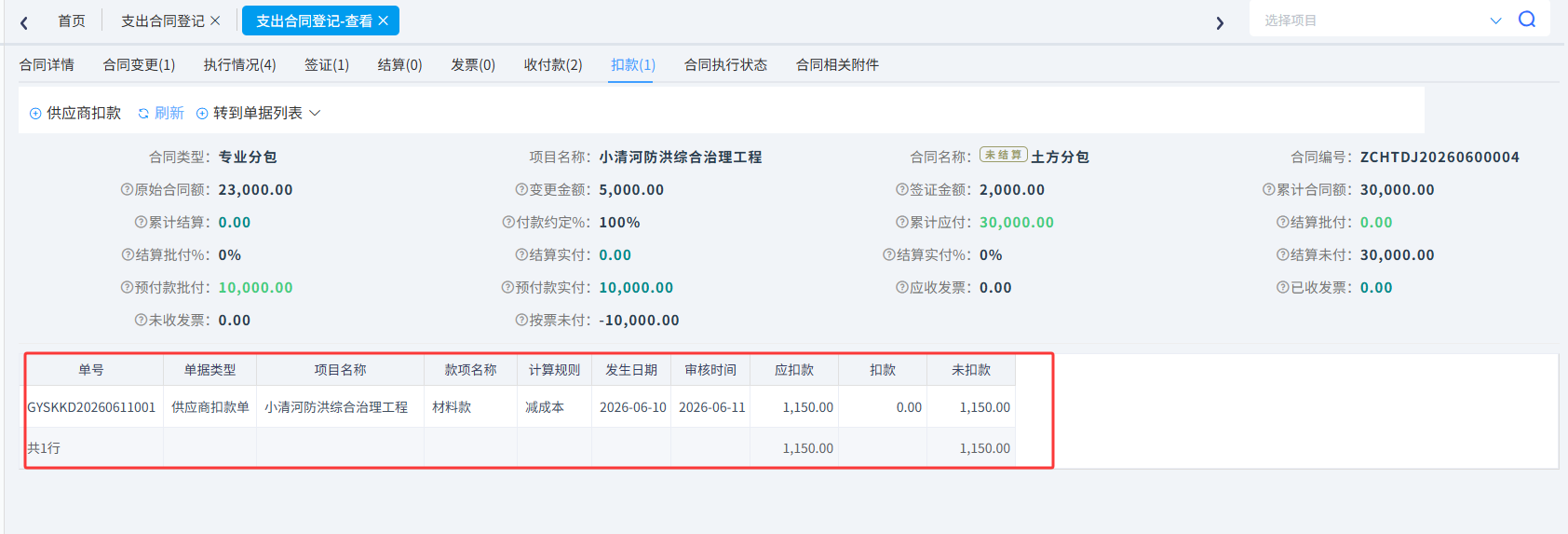Open the 扣款(1) tab
The height and width of the screenshot is (534, 1568).
[x=633, y=64]
